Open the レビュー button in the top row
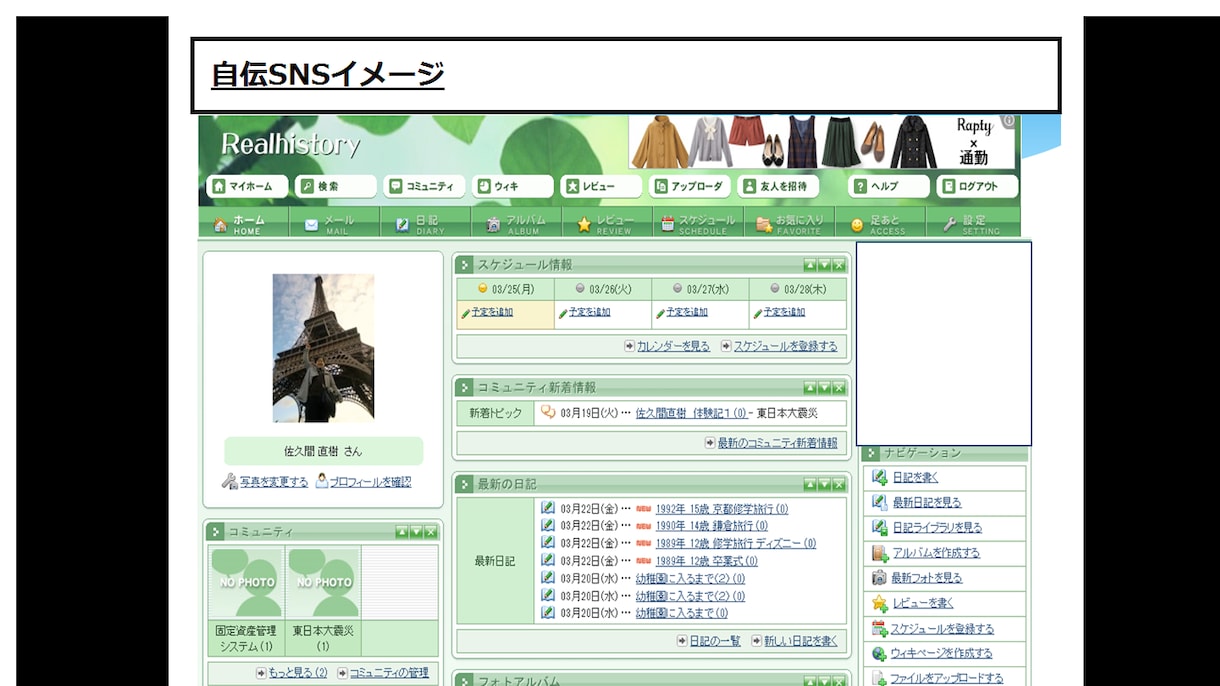 (x=602, y=186)
